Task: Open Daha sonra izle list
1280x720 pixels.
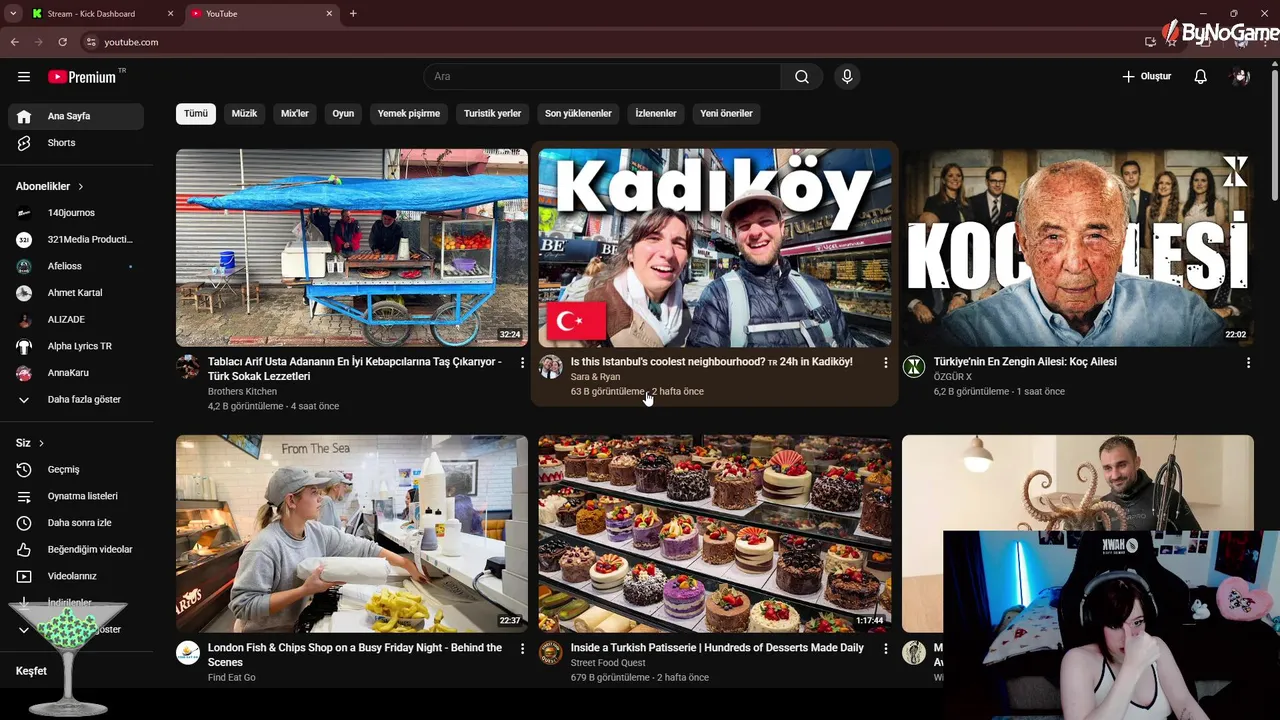Action: point(76,523)
